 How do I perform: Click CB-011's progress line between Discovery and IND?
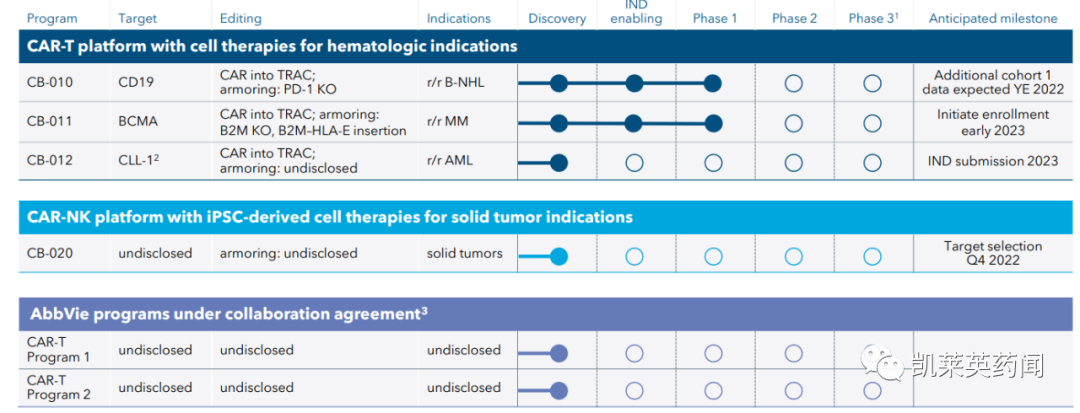[596, 124]
